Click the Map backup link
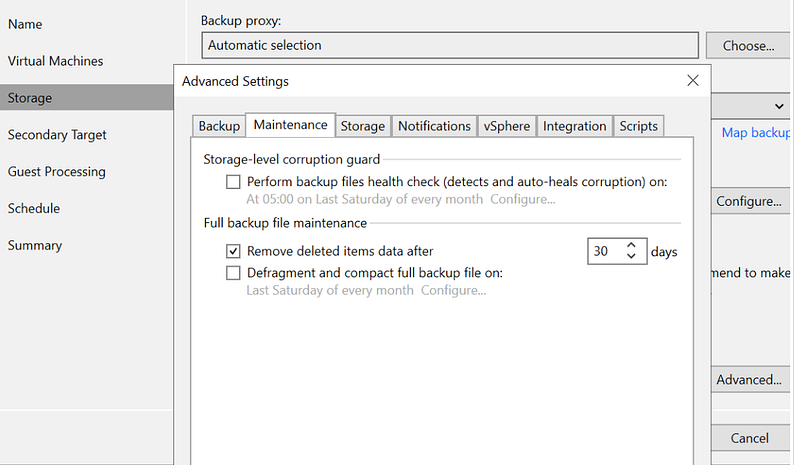 tap(755, 133)
